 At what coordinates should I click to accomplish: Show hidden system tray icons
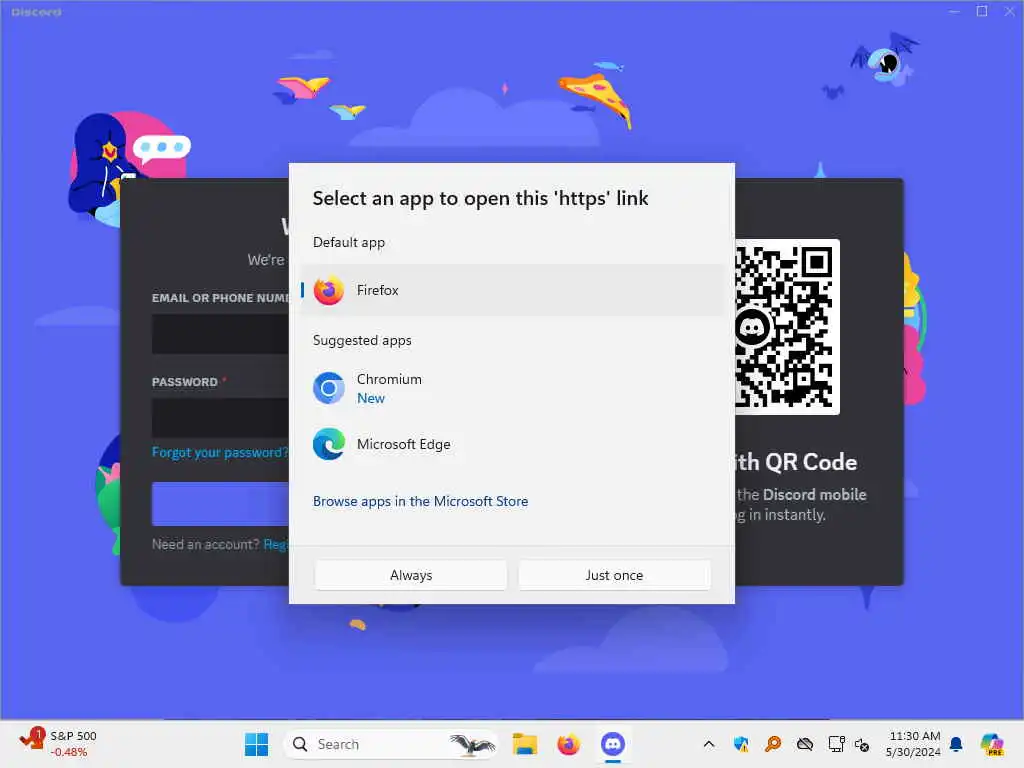point(709,744)
